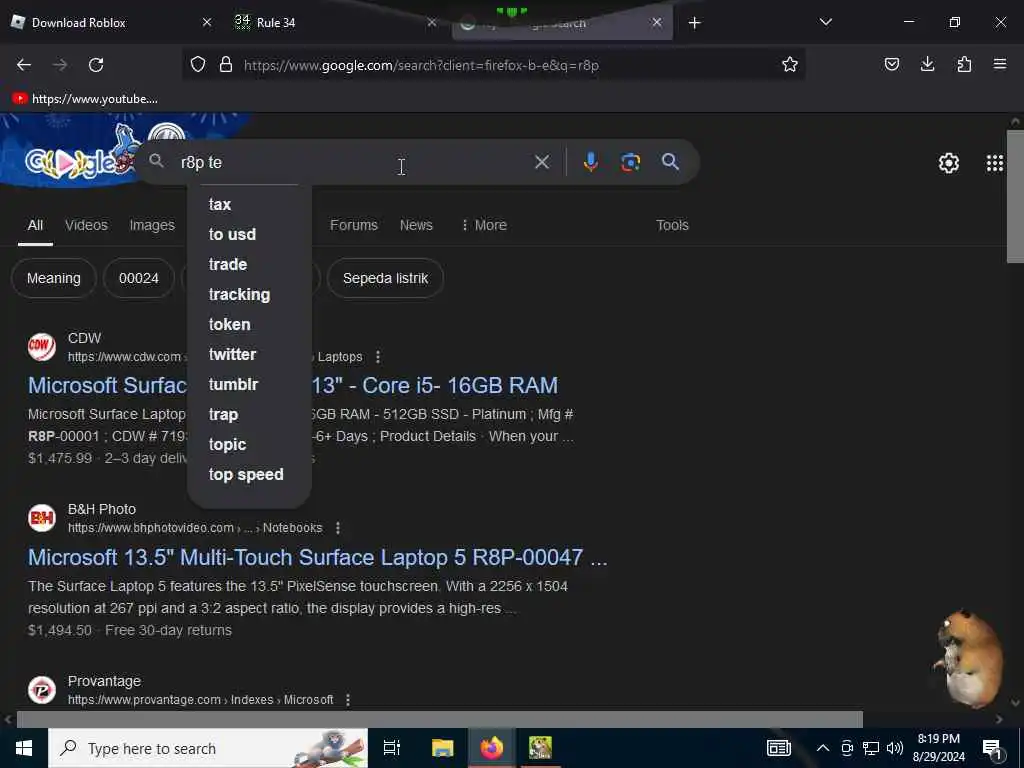Open Google quick settings gear
1024x768 pixels.
click(x=948, y=163)
